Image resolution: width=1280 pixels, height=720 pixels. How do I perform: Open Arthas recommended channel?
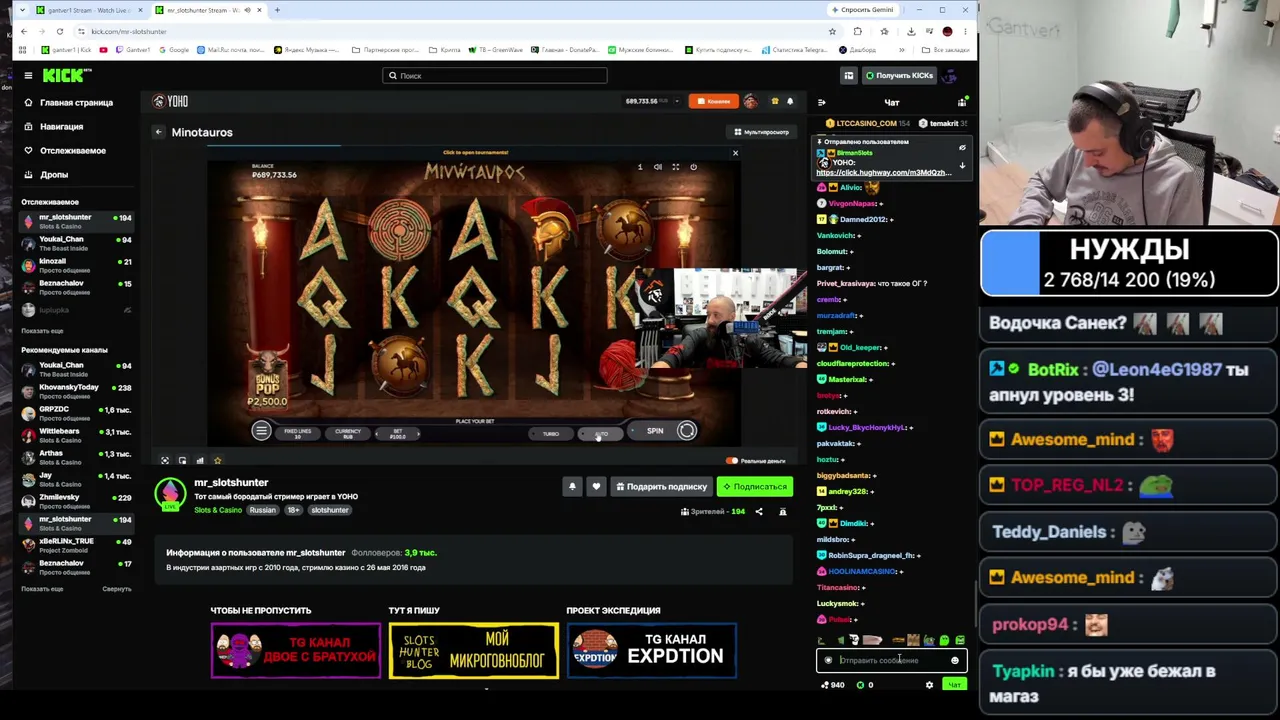(x=76, y=457)
